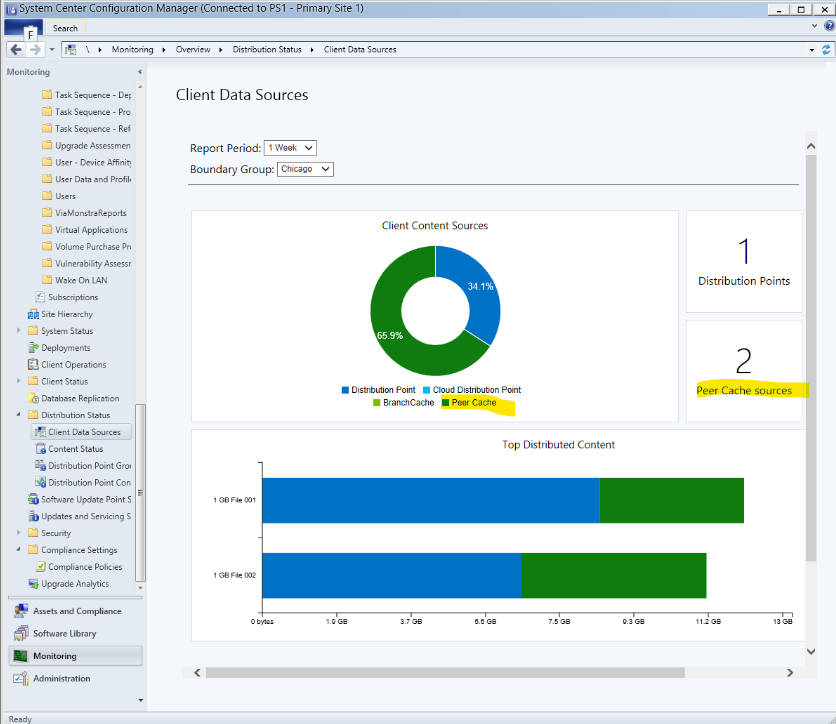Image resolution: width=836 pixels, height=724 pixels.
Task: Open the Wake On LAN folder icon
Action: (x=47, y=280)
